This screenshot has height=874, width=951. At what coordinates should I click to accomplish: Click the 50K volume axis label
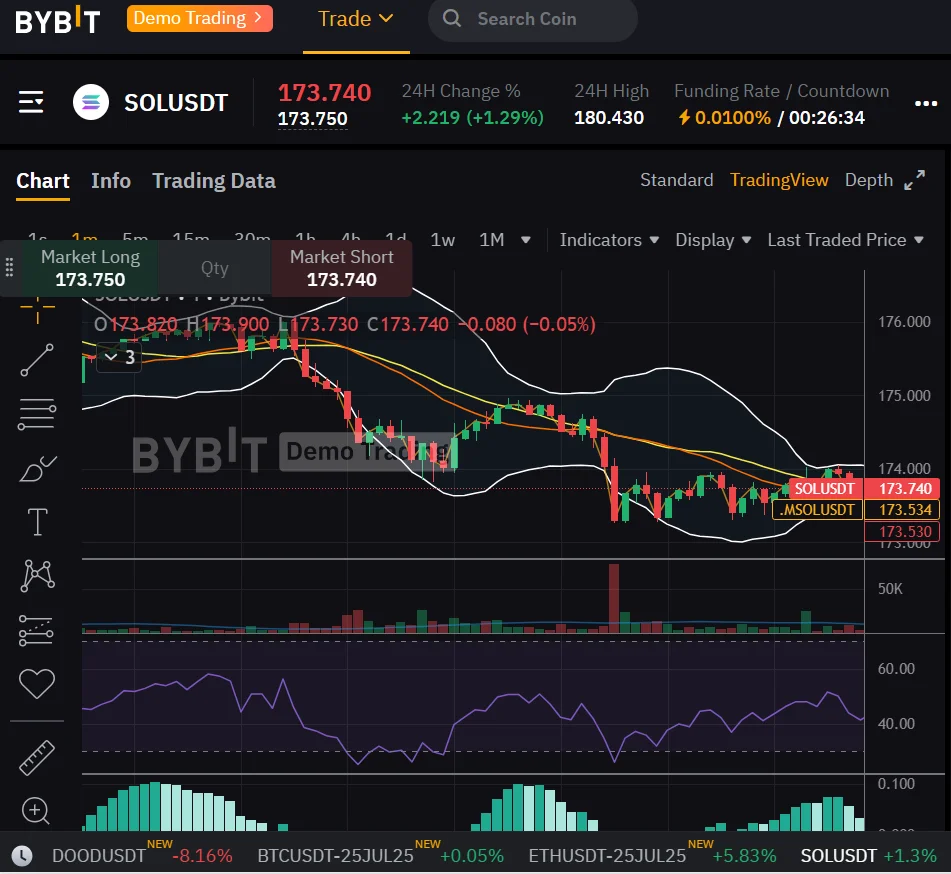(890, 588)
